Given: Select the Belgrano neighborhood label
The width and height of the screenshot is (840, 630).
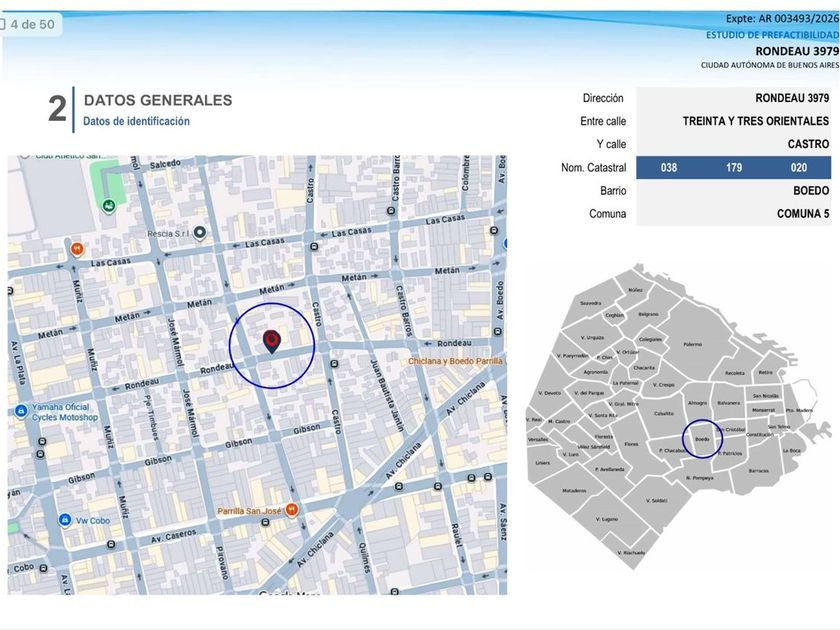Looking at the screenshot, I should tap(648, 314).
